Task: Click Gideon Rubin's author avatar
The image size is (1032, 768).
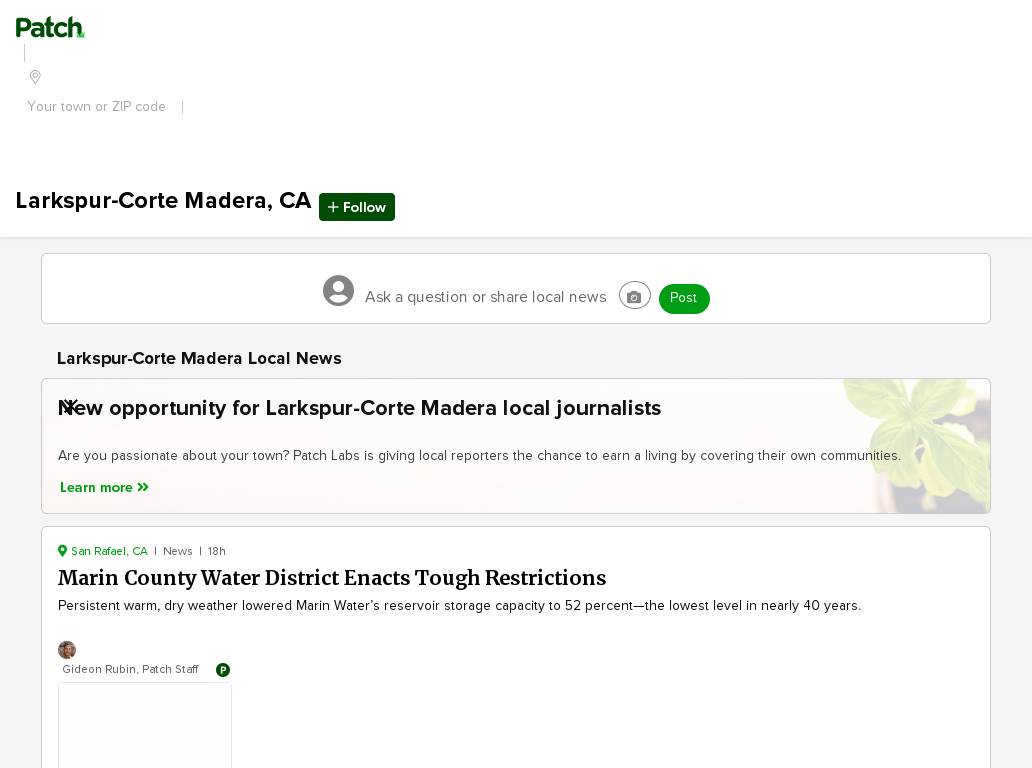Action: (67, 650)
